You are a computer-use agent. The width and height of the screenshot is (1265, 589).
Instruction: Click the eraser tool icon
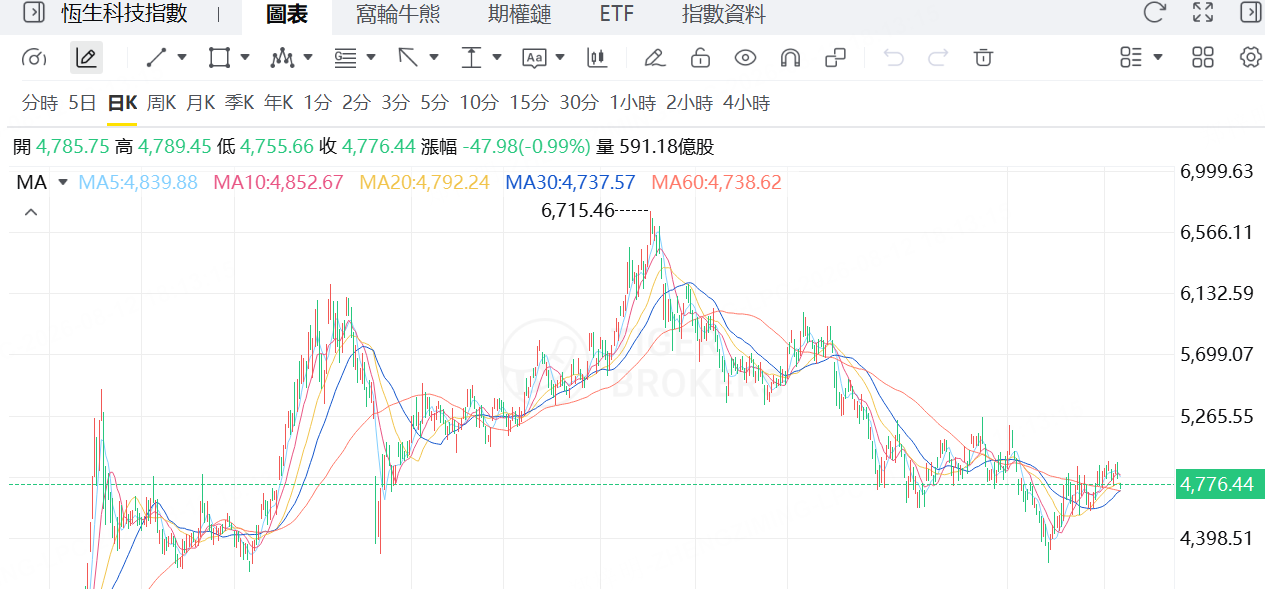tap(654, 58)
